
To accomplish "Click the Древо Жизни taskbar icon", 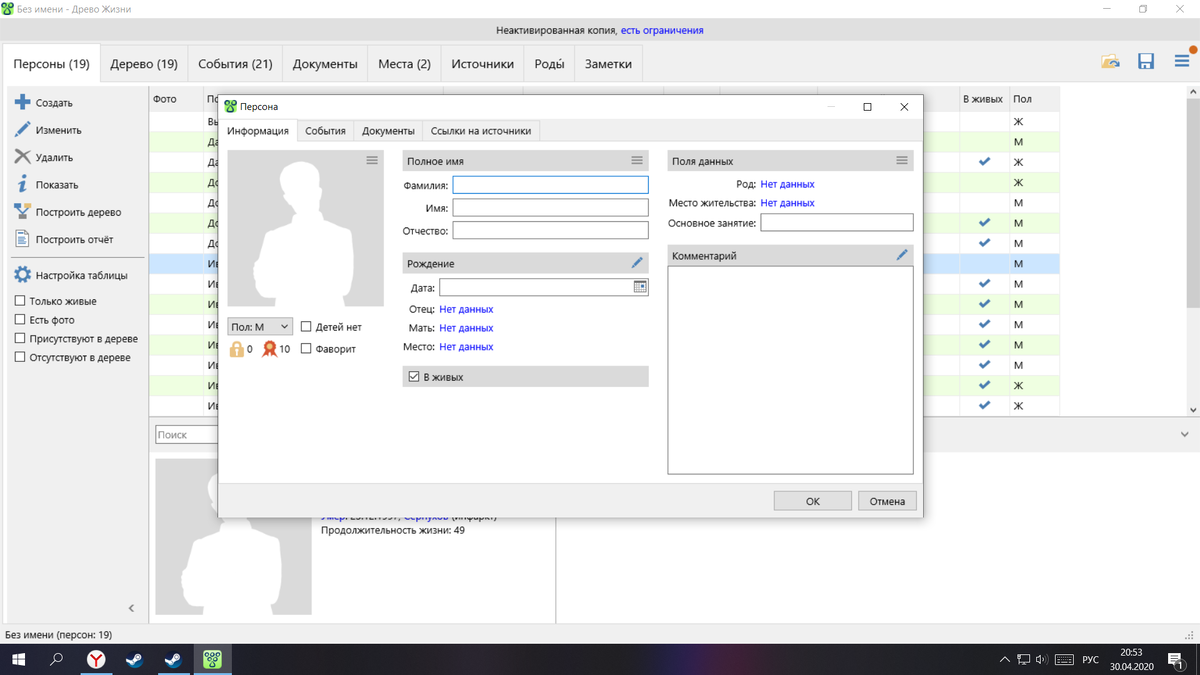I will [x=212, y=660].
